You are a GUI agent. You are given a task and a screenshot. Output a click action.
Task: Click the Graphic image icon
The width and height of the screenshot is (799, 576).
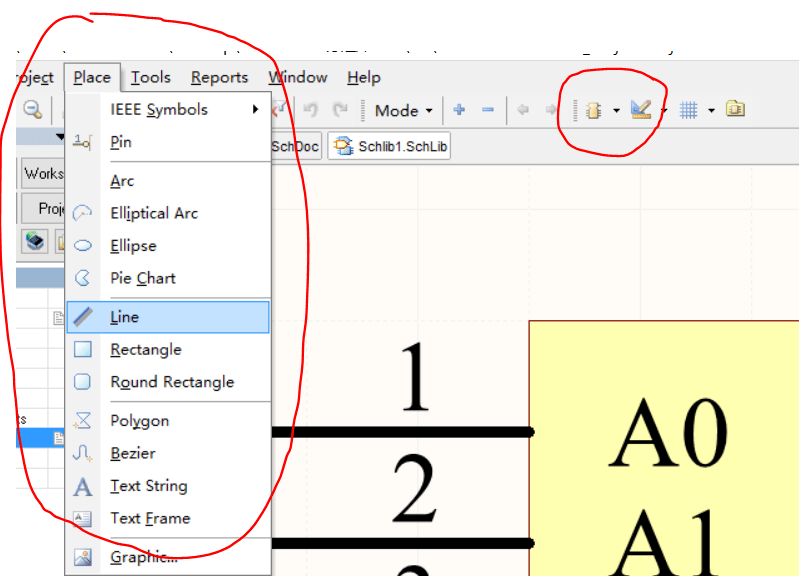pos(83,557)
